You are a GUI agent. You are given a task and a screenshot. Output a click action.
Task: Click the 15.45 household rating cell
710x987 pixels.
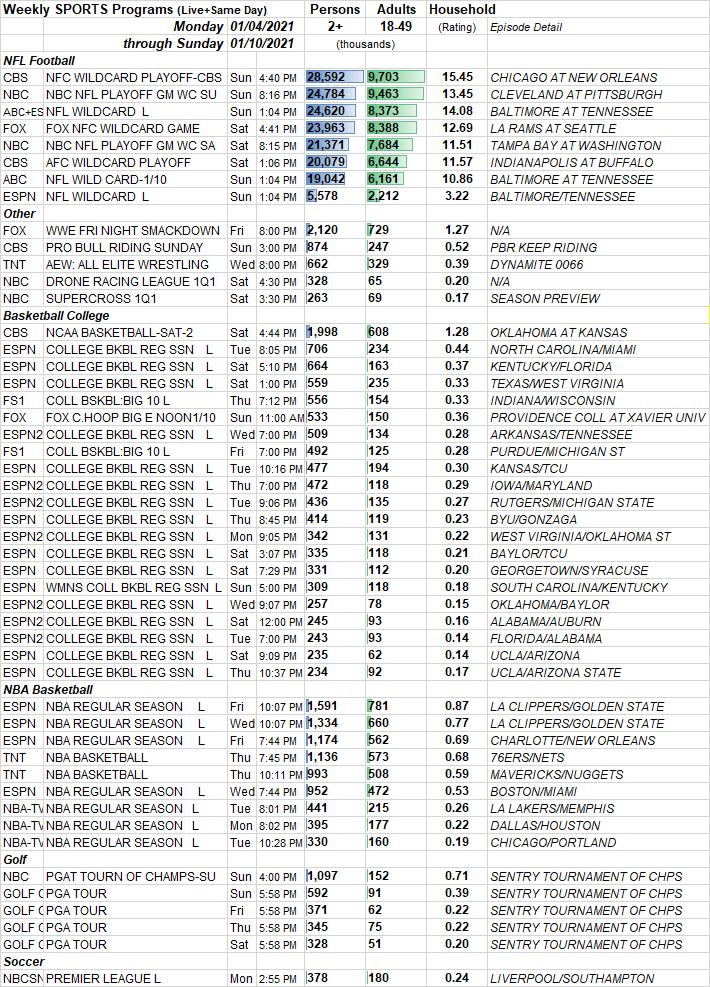pos(457,77)
